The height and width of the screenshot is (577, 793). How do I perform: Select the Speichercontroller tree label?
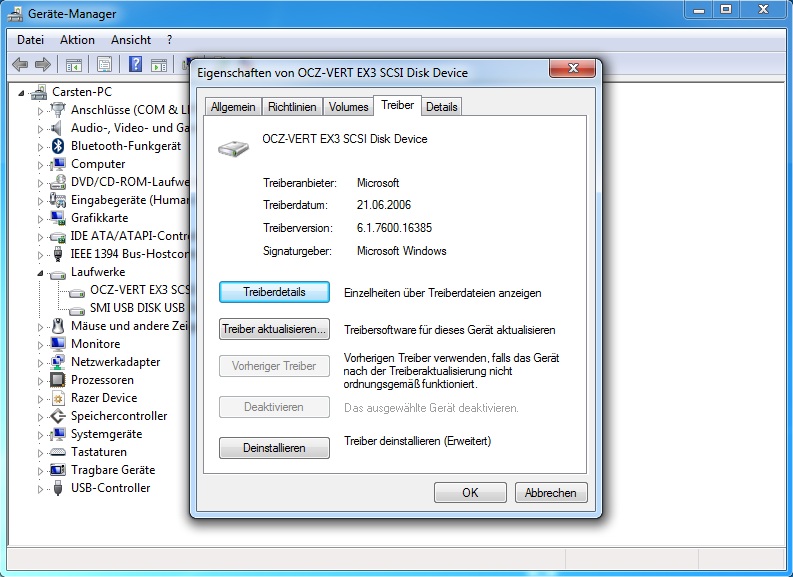coord(119,416)
